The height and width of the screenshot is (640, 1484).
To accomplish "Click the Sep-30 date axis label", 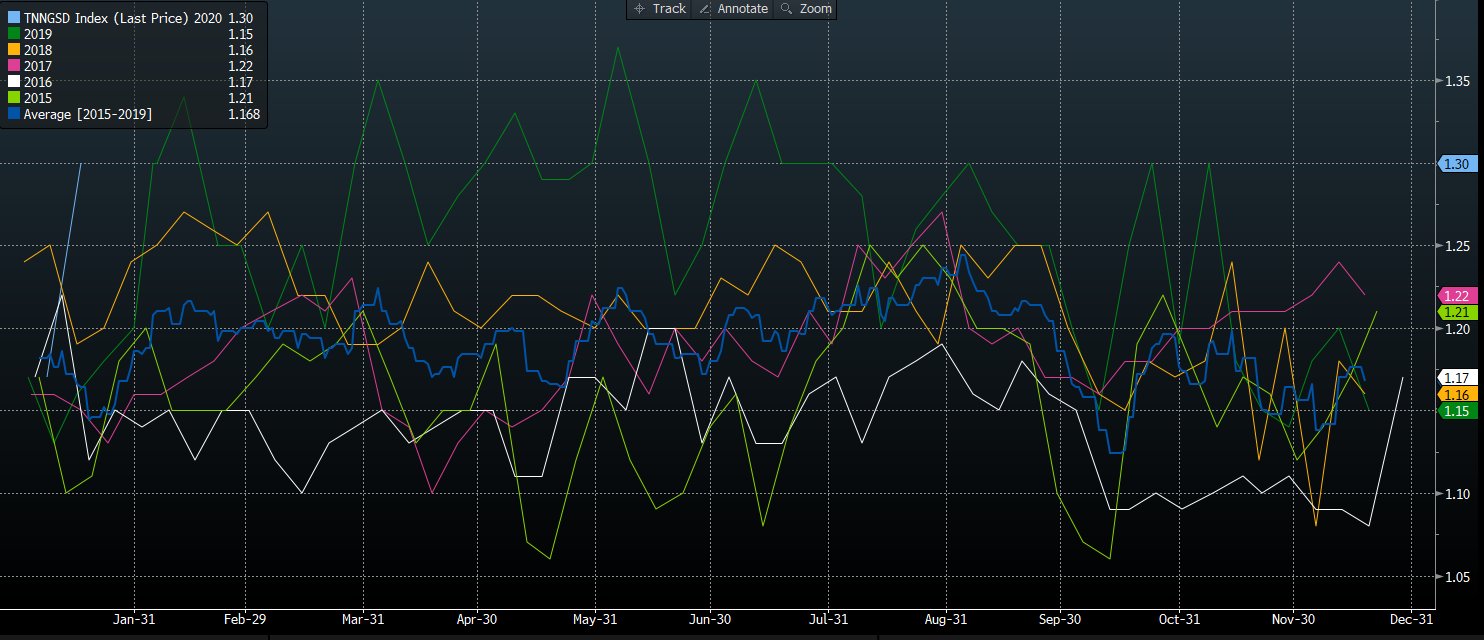I will (1062, 620).
